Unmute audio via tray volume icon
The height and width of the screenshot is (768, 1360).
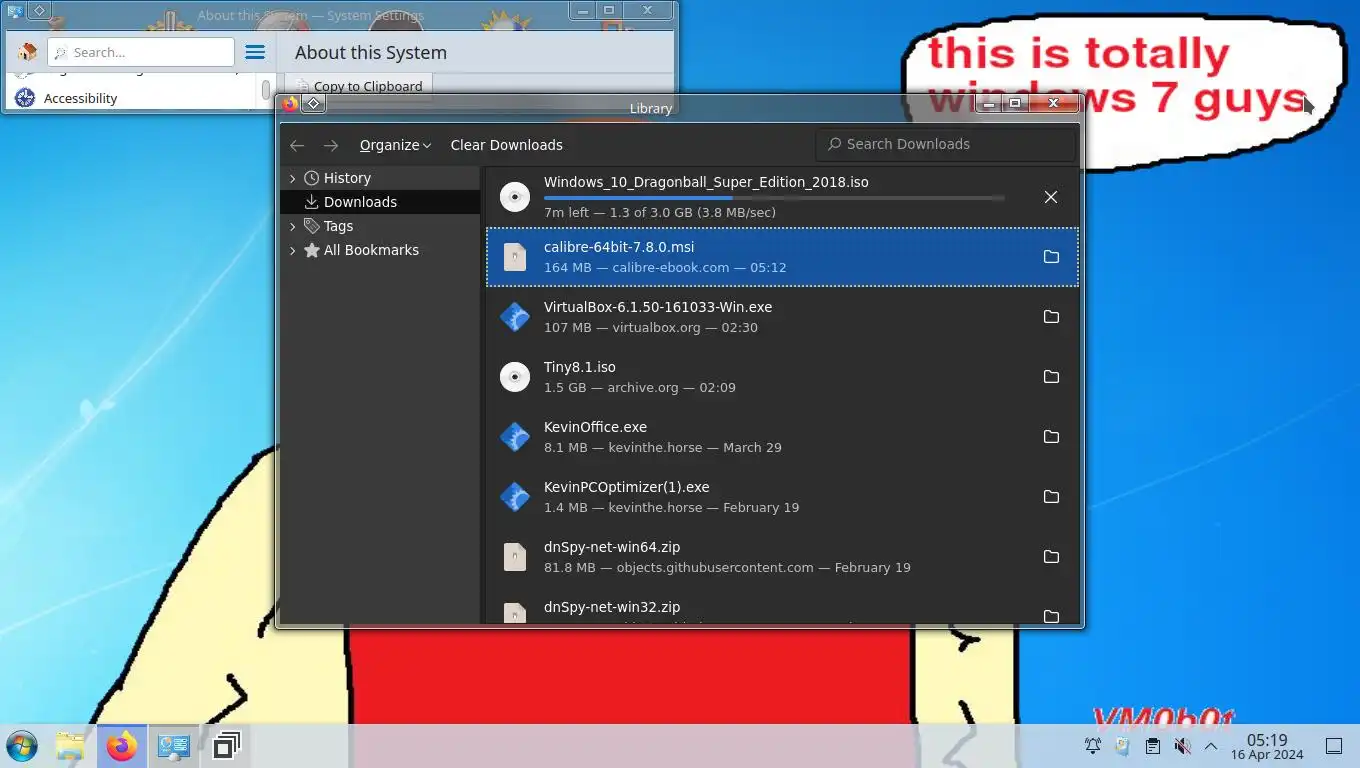click(x=1182, y=746)
